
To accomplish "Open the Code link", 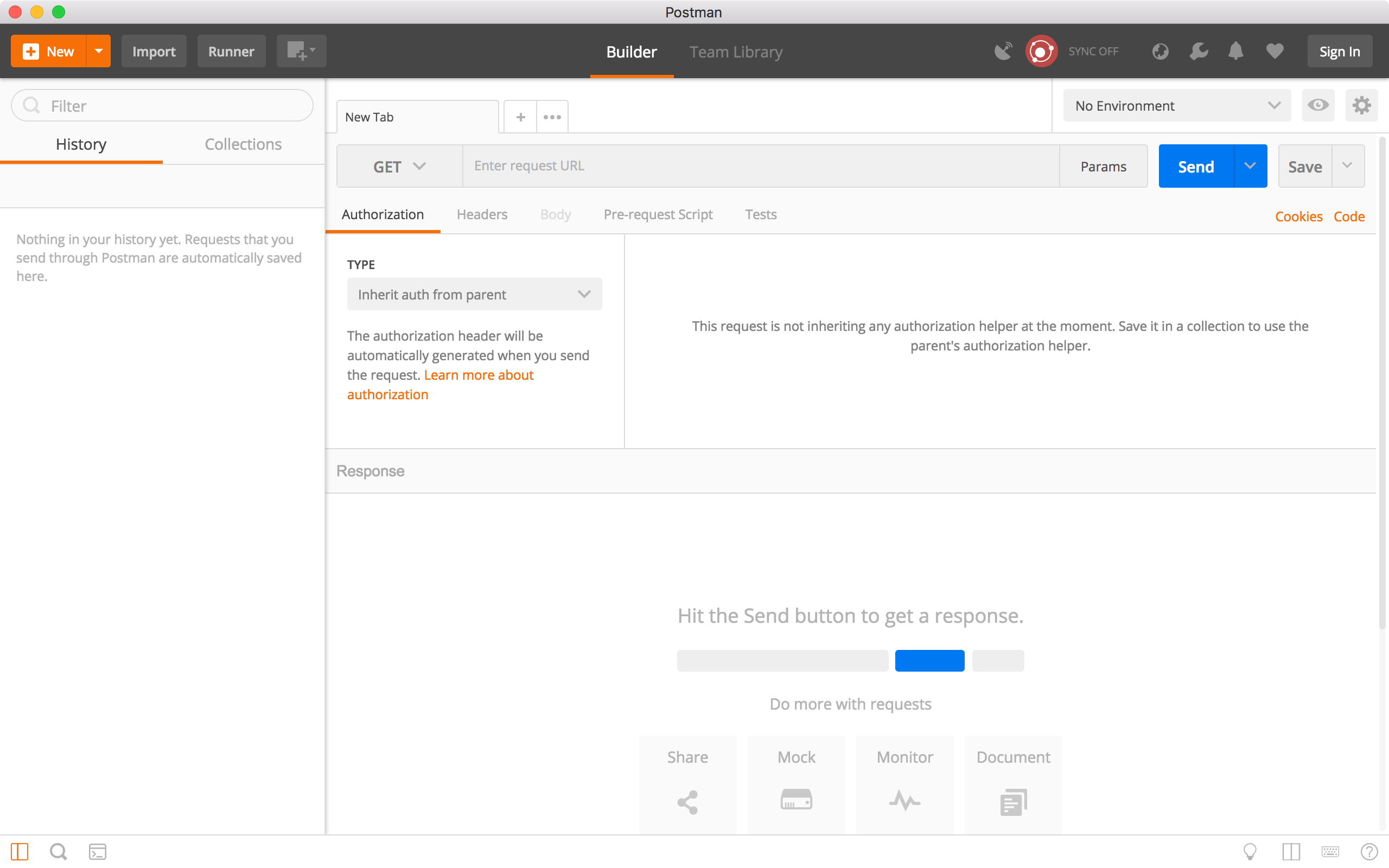I will (x=1349, y=216).
